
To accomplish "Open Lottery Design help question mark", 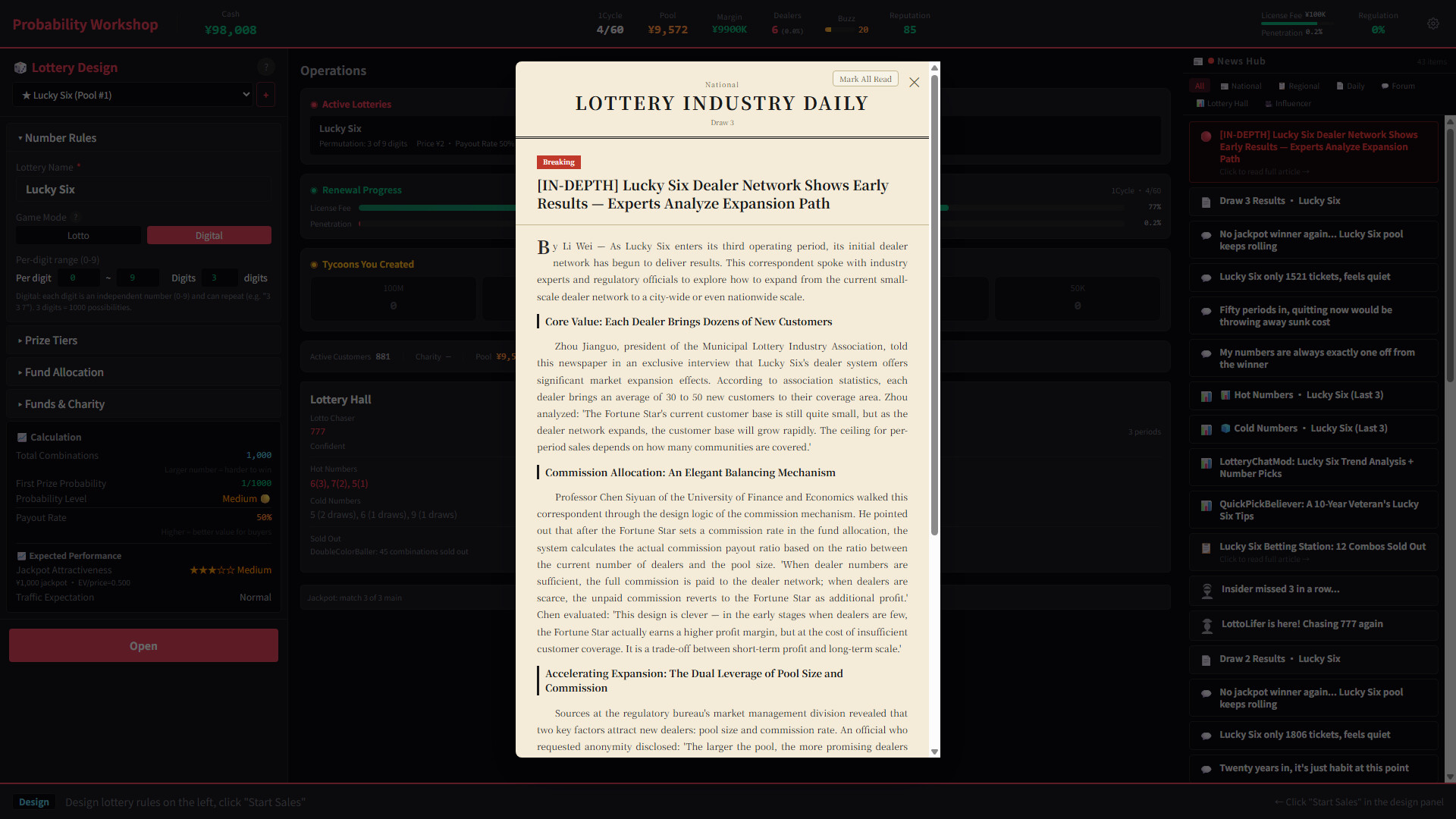I will [x=265, y=67].
